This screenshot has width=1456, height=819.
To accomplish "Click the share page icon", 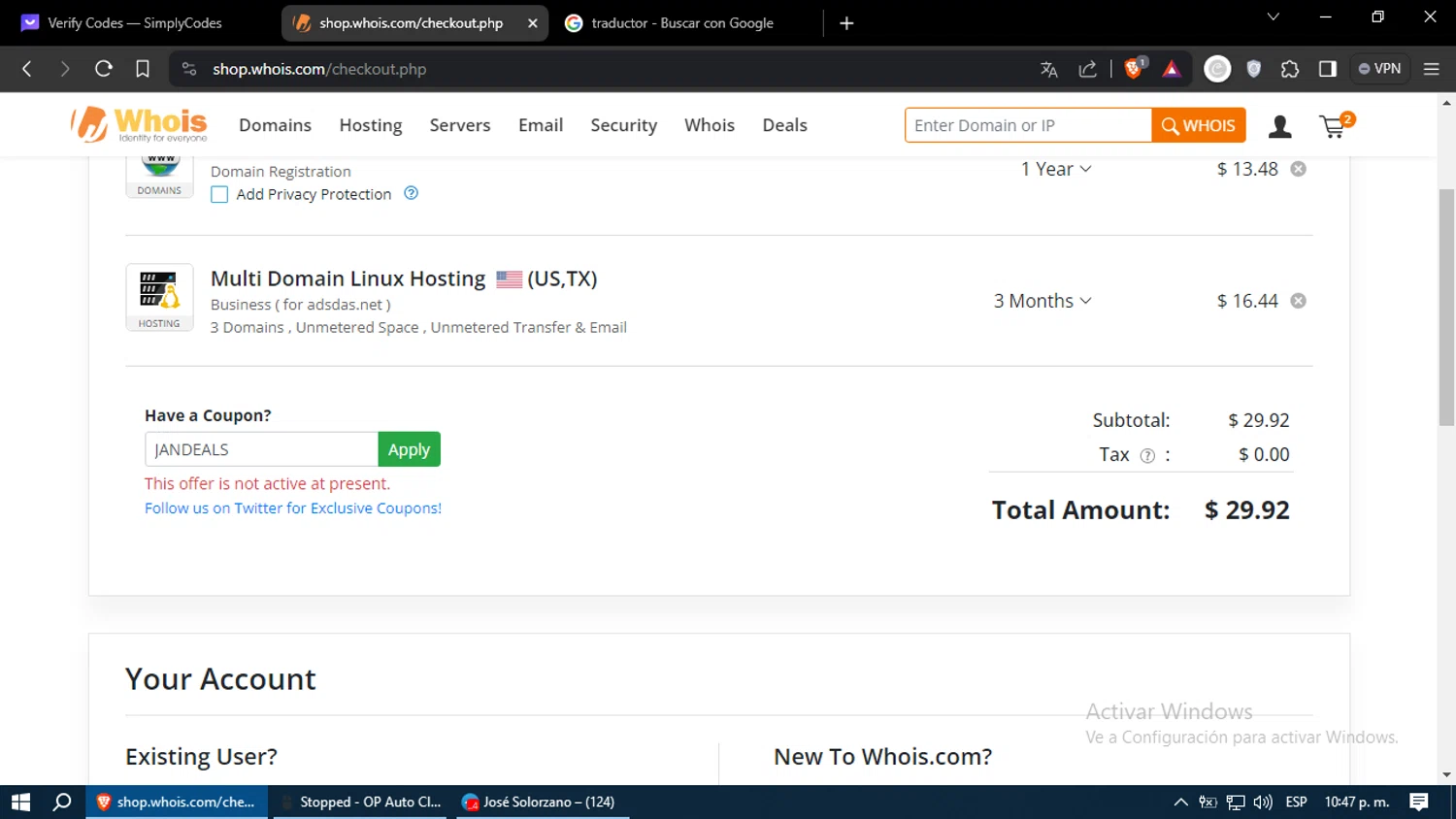I will [1088, 69].
